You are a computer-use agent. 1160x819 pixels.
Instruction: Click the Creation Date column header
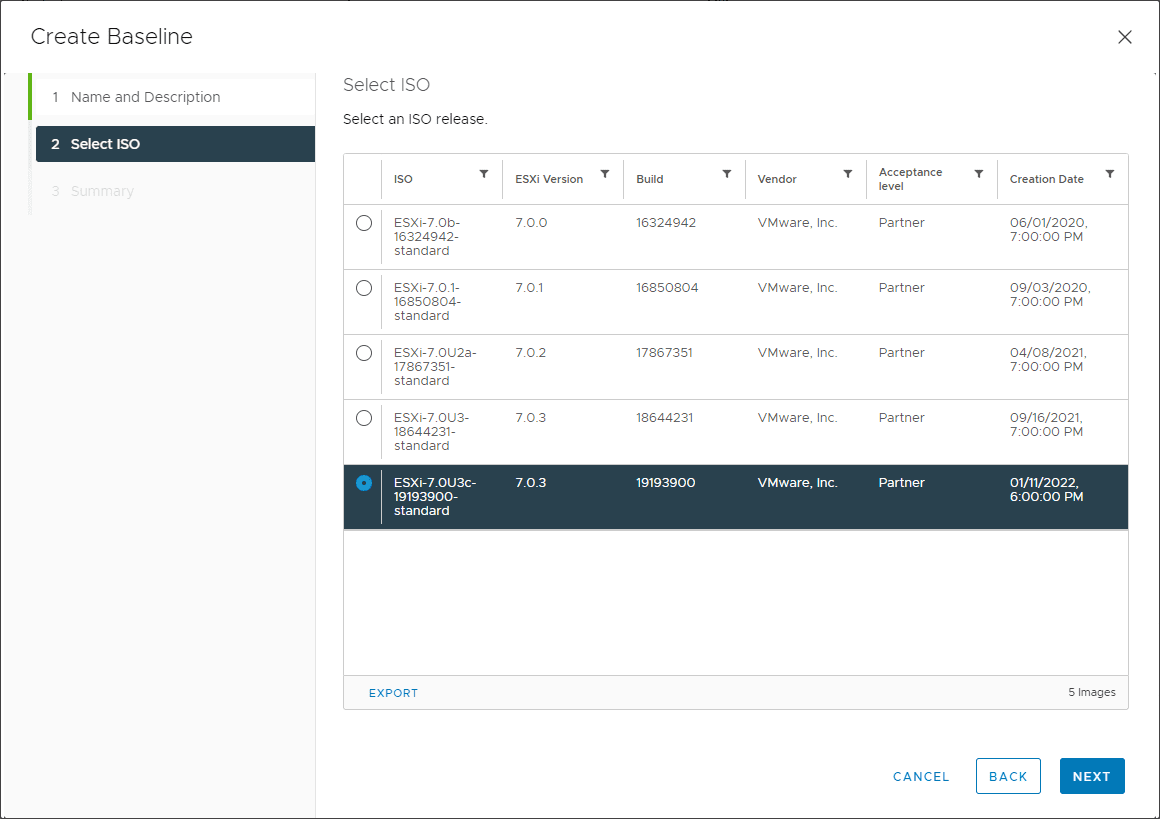tap(1046, 179)
